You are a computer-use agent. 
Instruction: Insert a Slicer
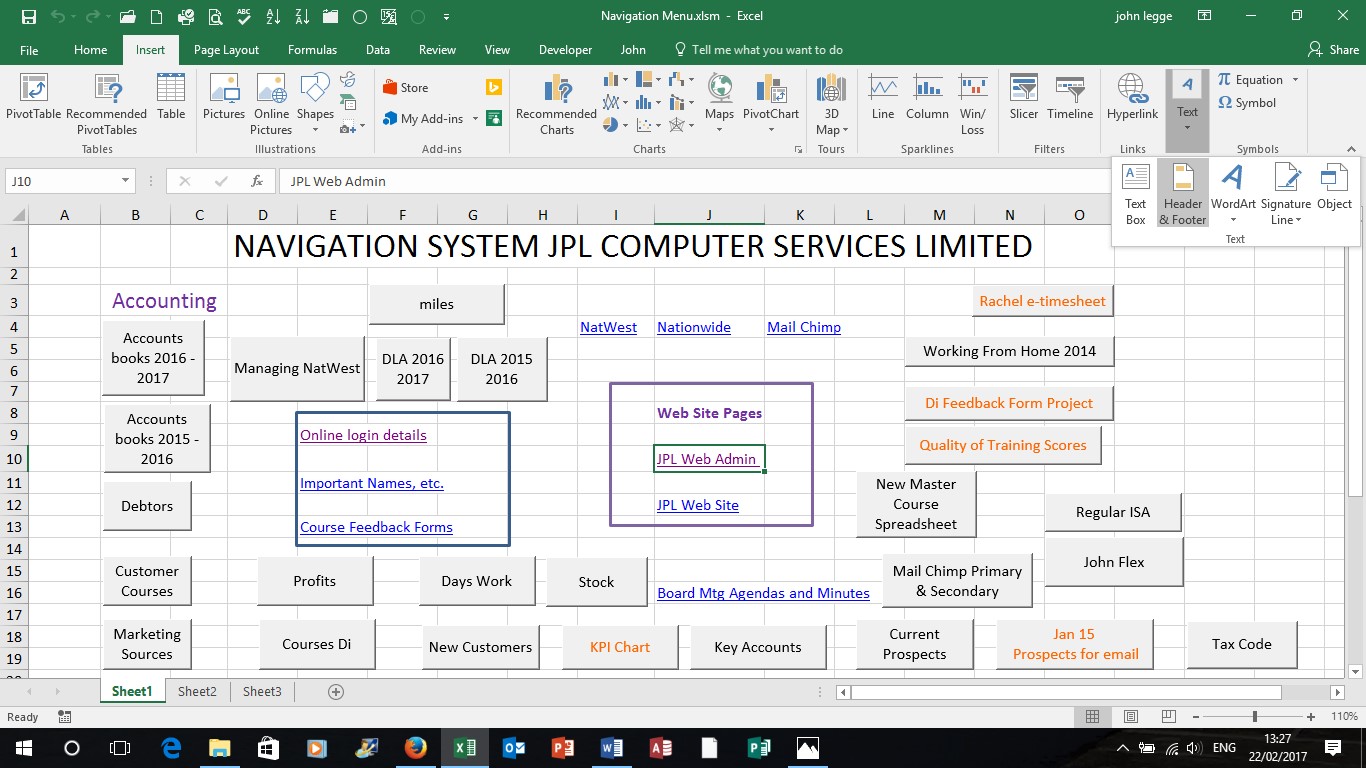[1024, 98]
